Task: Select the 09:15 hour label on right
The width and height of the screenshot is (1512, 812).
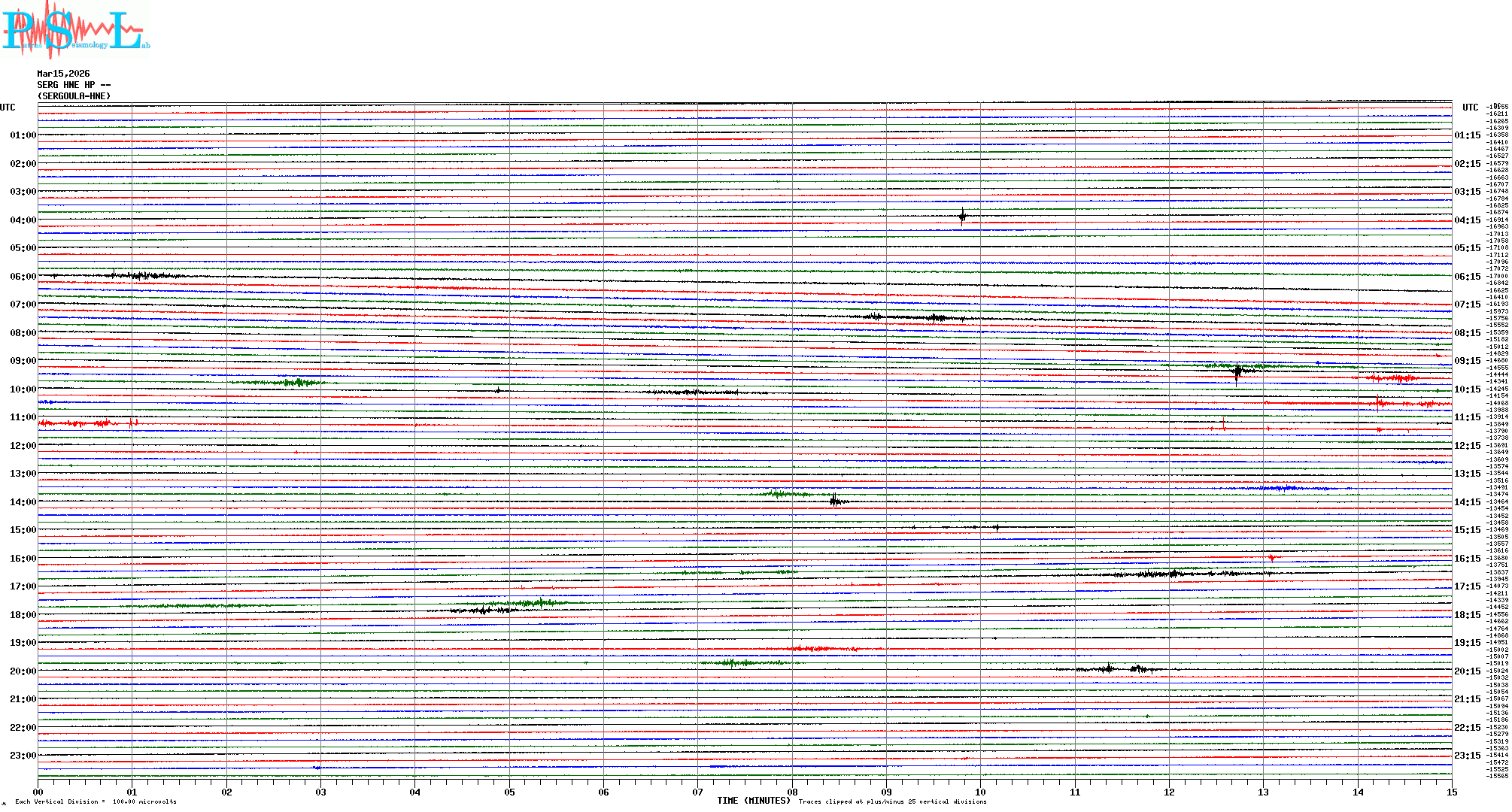Action: pos(1467,361)
